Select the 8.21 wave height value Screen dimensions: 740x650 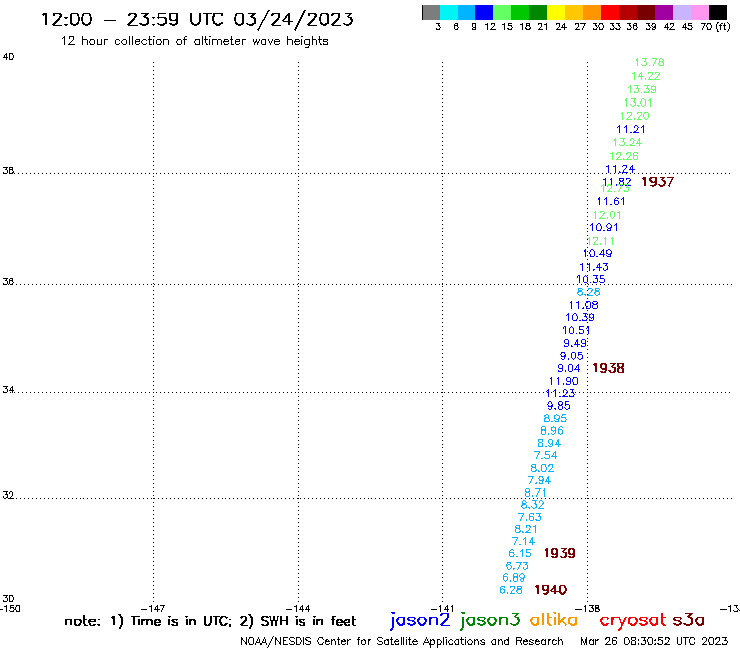click(x=526, y=530)
